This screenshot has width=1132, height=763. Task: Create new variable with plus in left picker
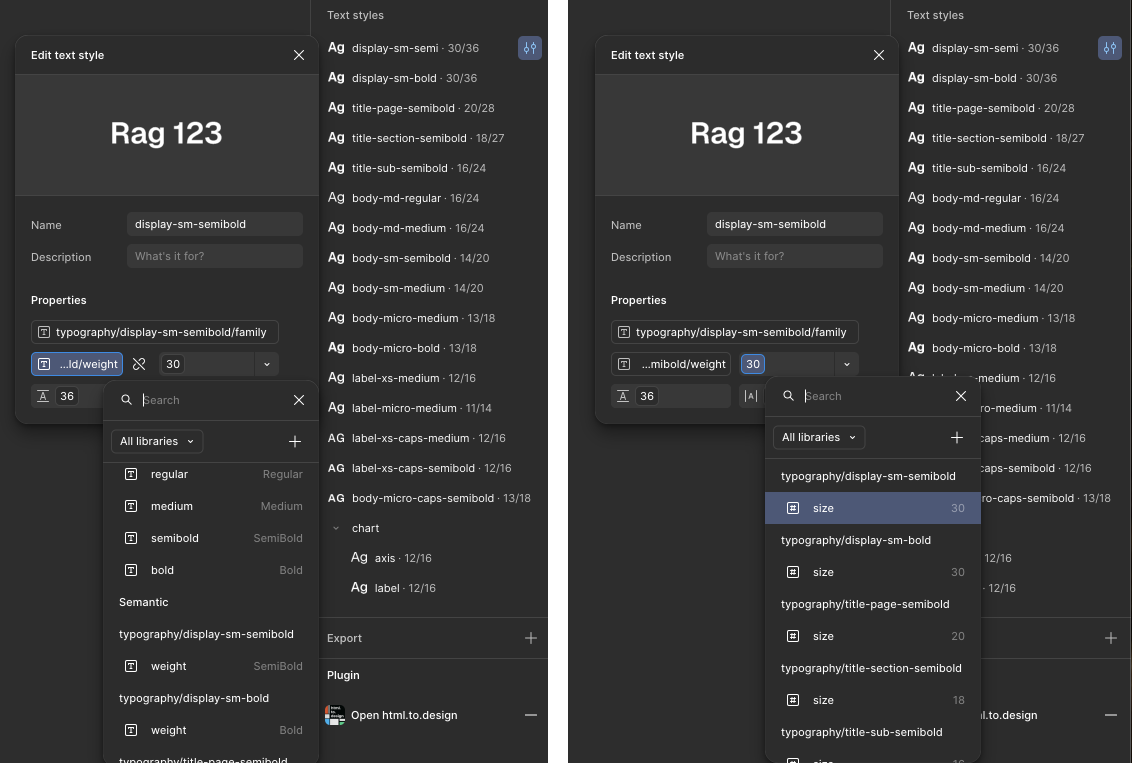tap(295, 441)
